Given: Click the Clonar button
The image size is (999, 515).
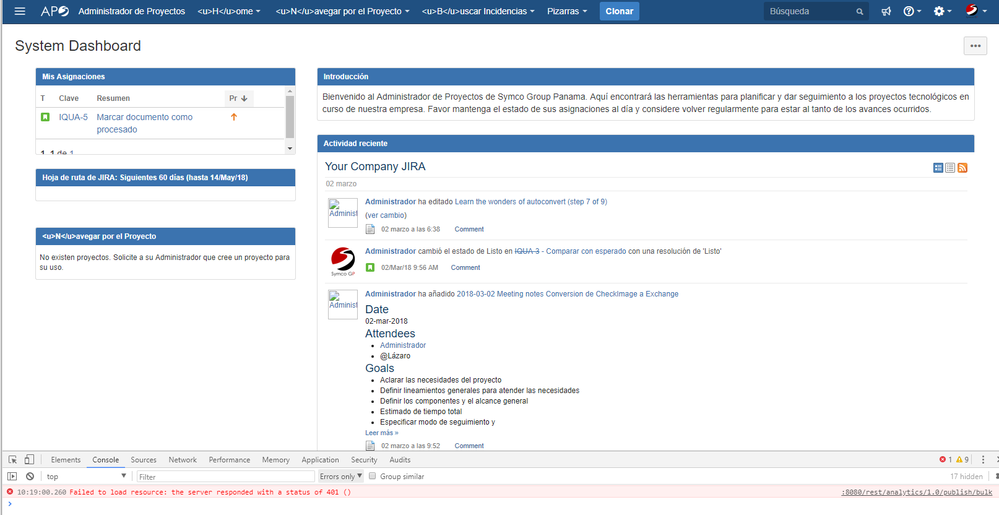Looking at the screenshot, I should point(619,11).
